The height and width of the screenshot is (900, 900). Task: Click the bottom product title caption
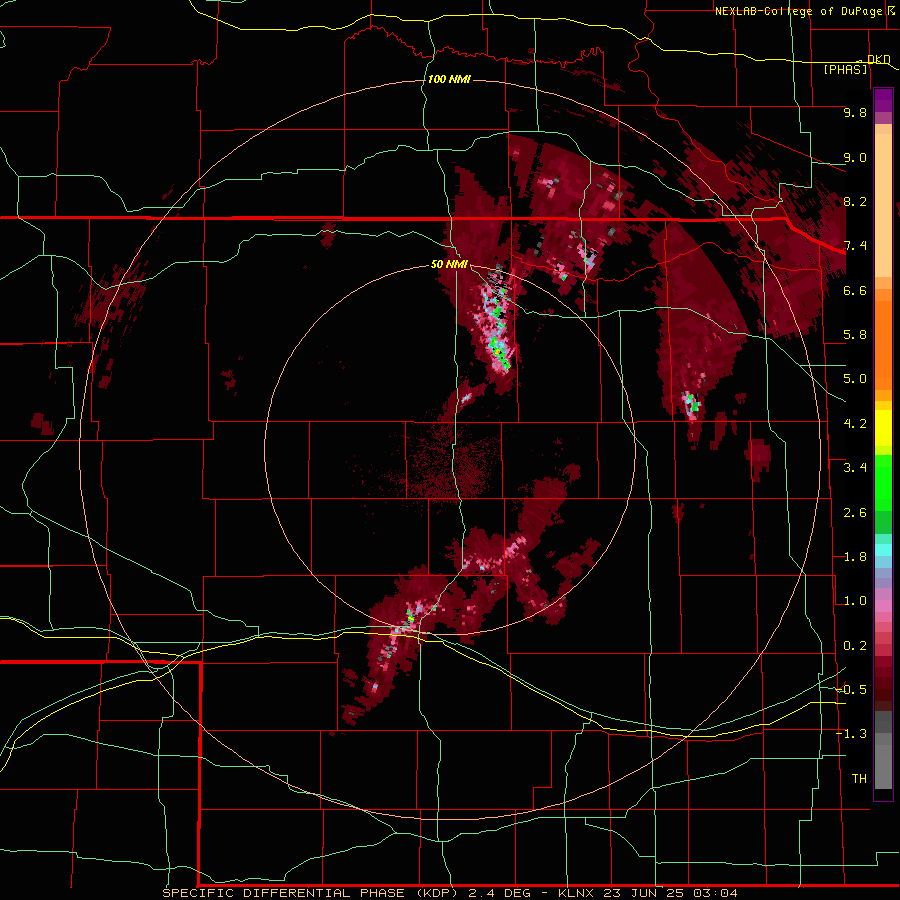click(450, 893)
